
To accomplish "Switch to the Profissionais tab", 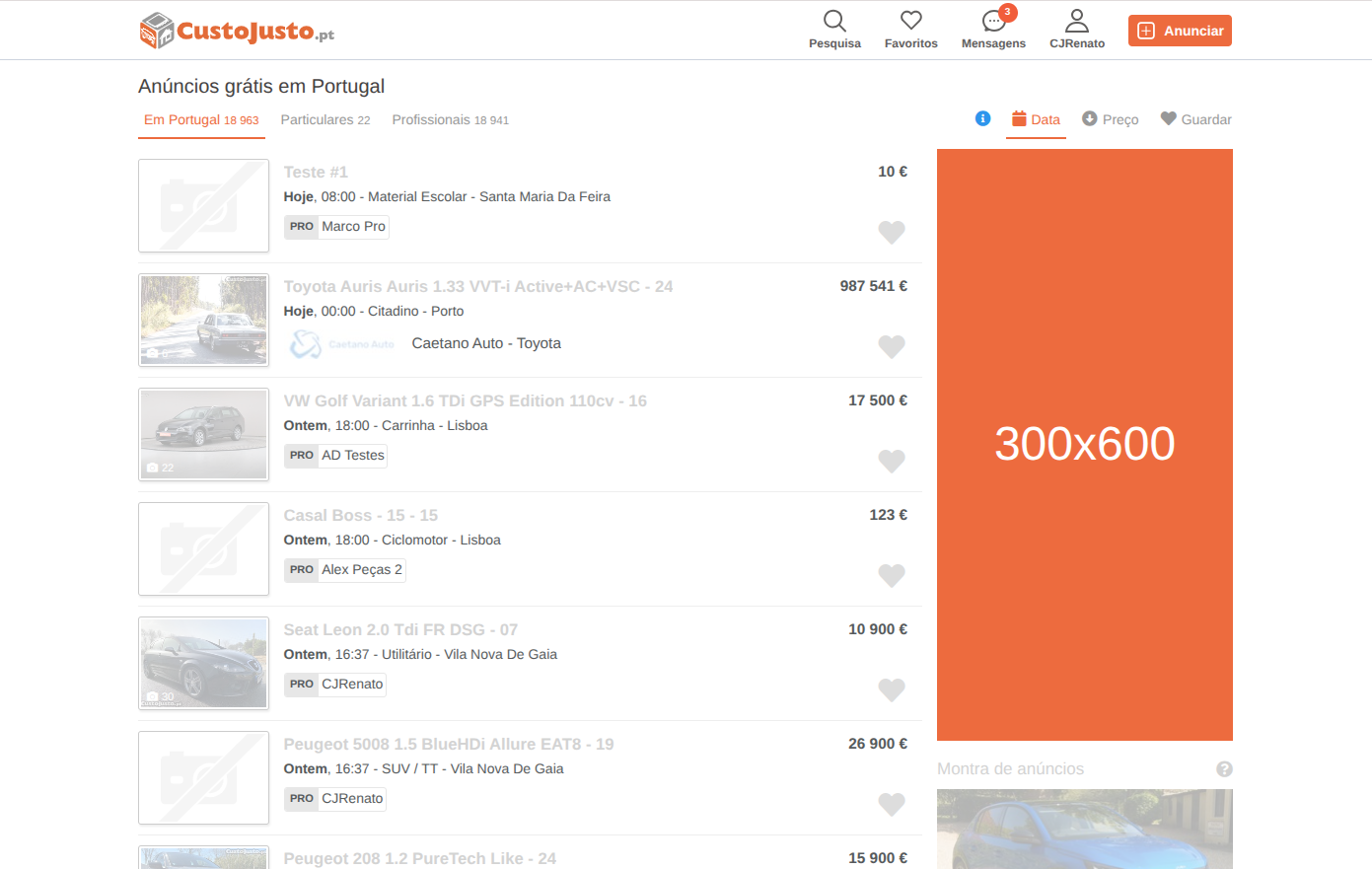I will [x=450, y=119].
